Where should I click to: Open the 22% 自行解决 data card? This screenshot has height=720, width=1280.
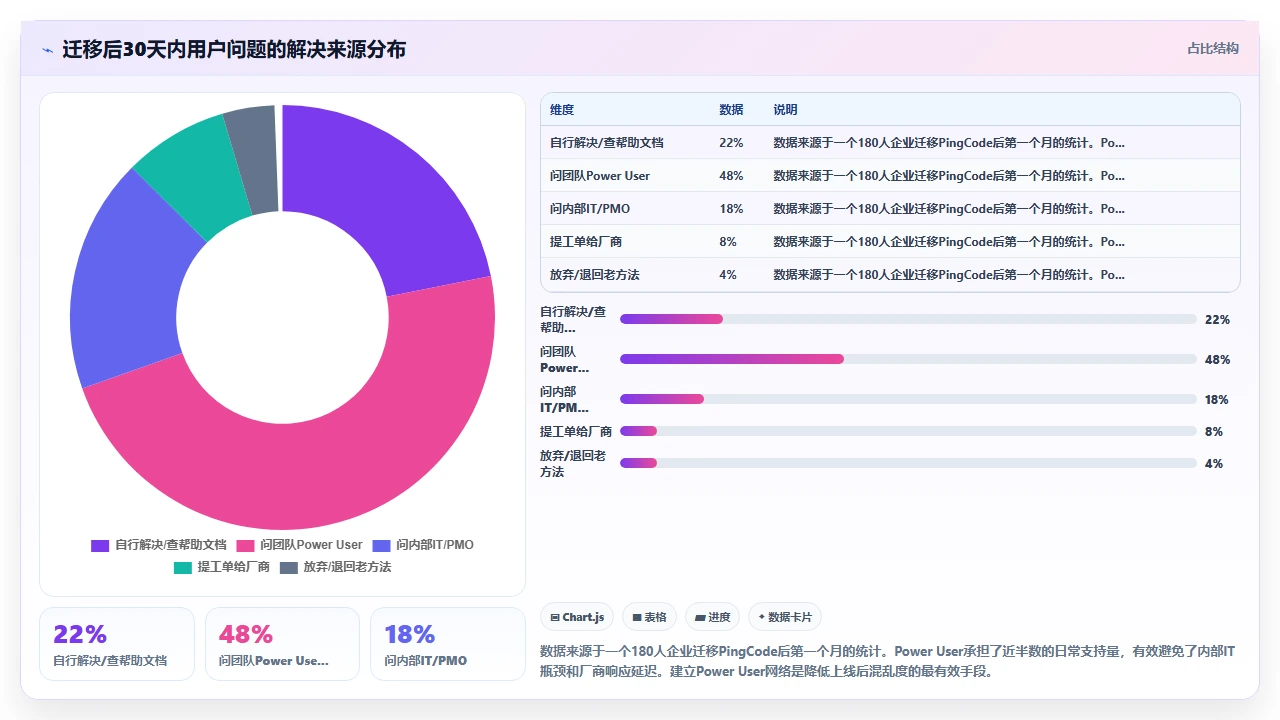(117, 644)
